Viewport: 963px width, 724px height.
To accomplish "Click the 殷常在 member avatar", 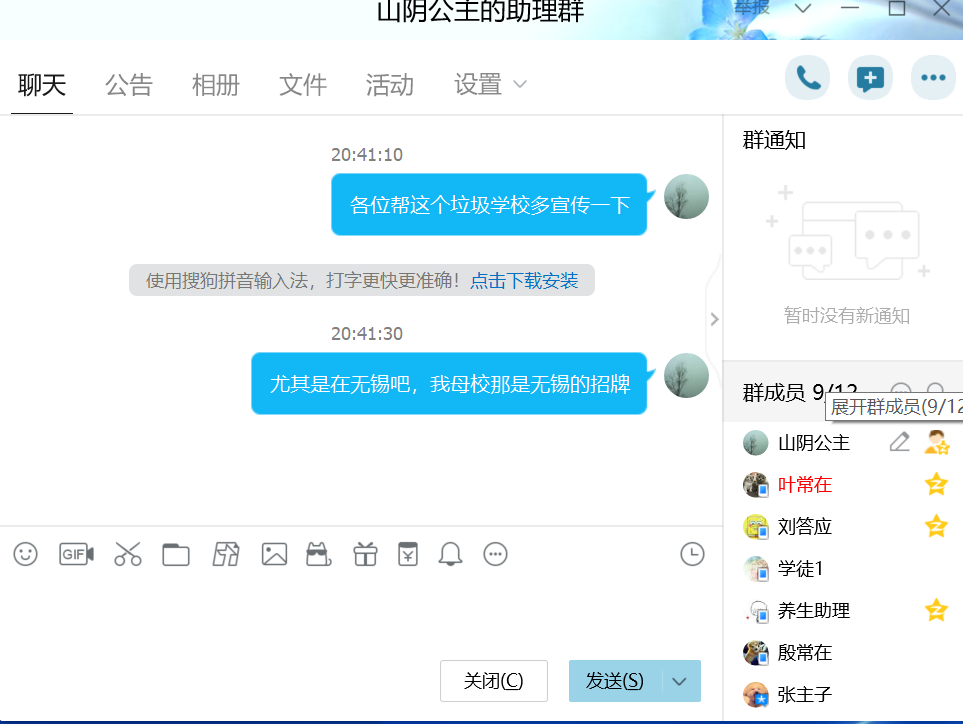I will [x=755, y=652].
